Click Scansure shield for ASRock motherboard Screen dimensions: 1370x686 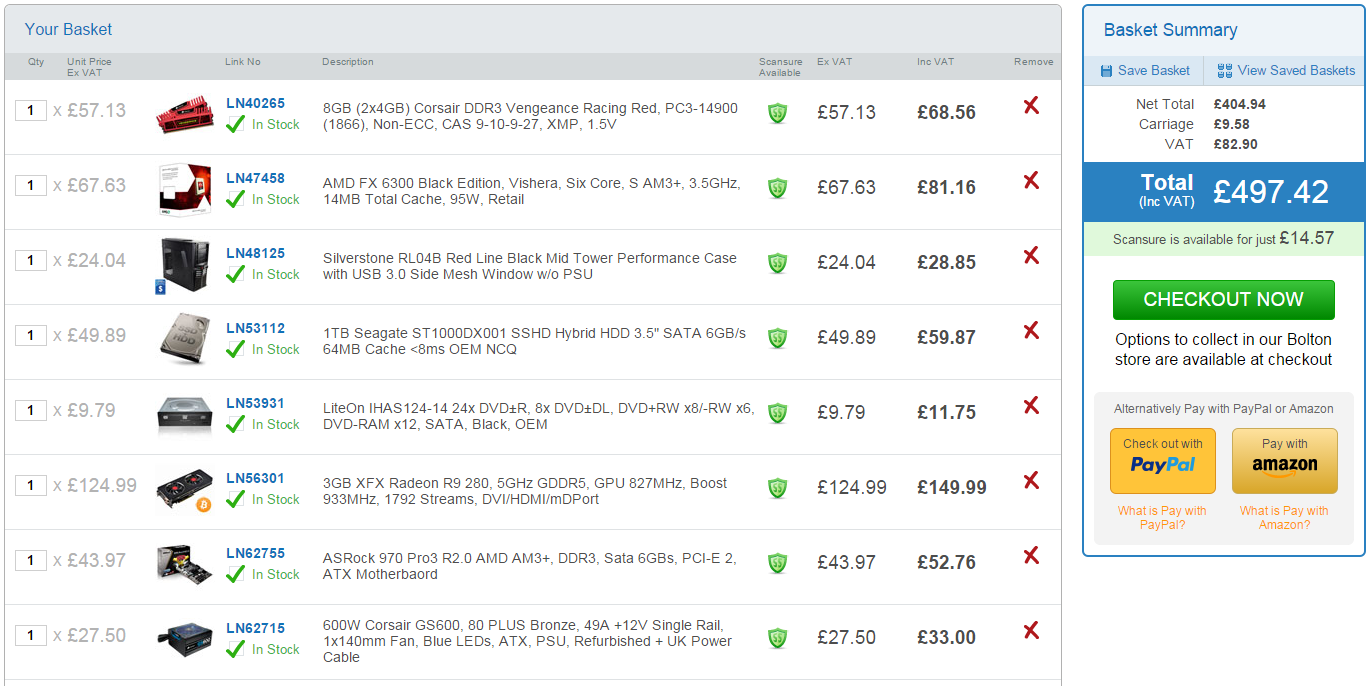pyautogui.click(x=777, y=563)
